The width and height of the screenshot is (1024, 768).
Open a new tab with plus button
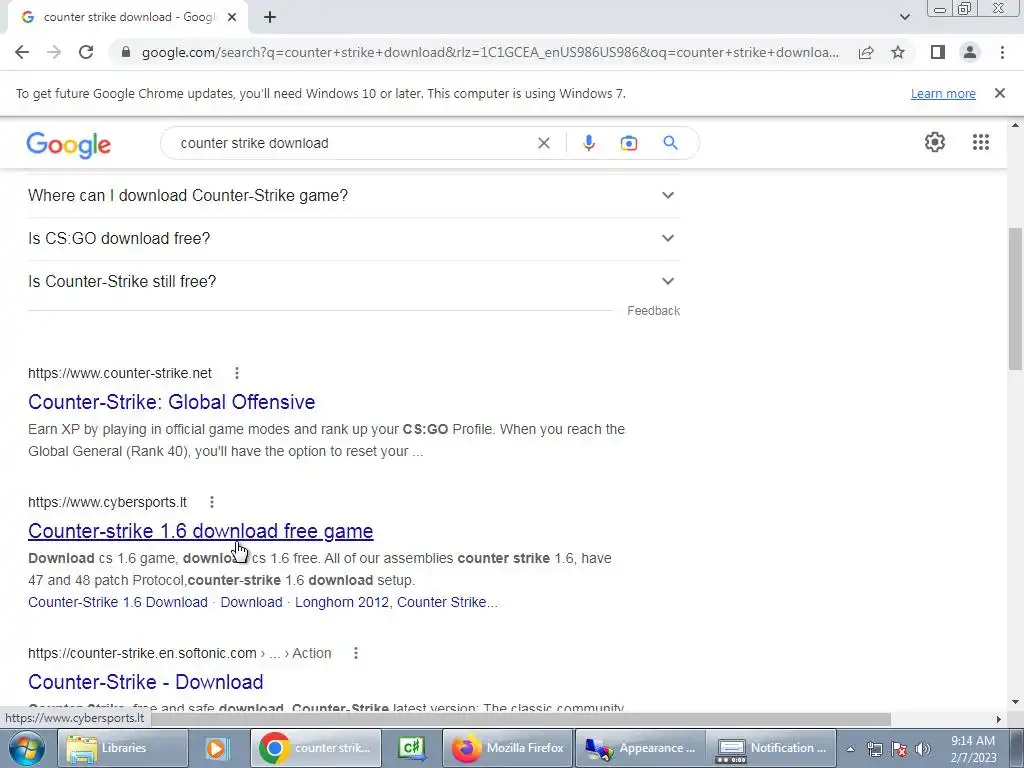point(270,17)
